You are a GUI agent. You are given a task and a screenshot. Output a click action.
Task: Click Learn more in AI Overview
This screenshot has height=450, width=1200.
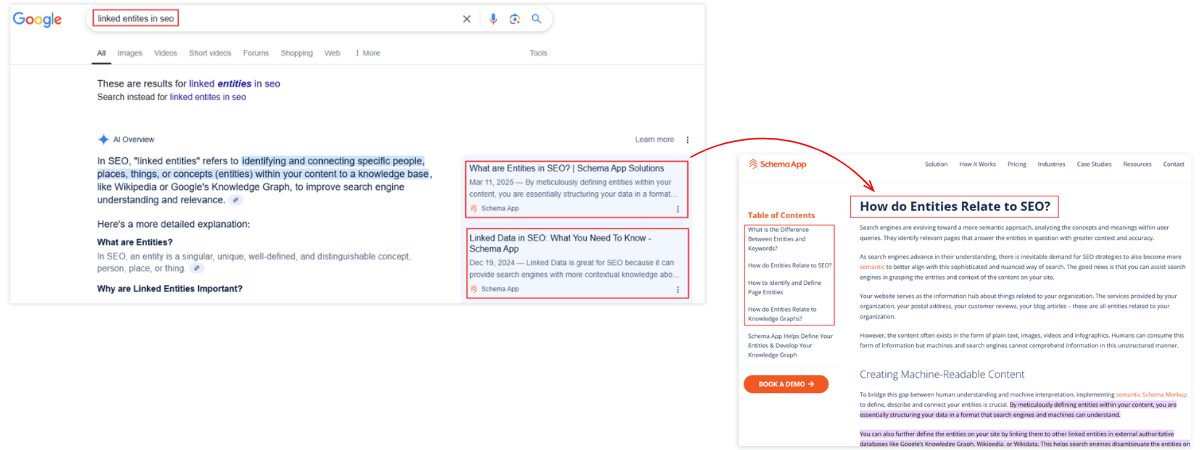click(x=654, y=140)
